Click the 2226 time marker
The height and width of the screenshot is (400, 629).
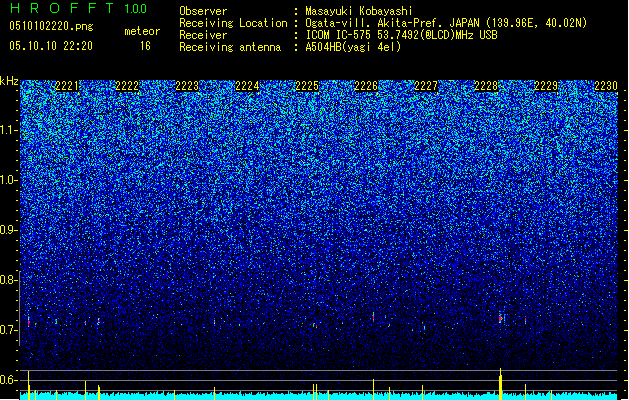click(366, 86)
